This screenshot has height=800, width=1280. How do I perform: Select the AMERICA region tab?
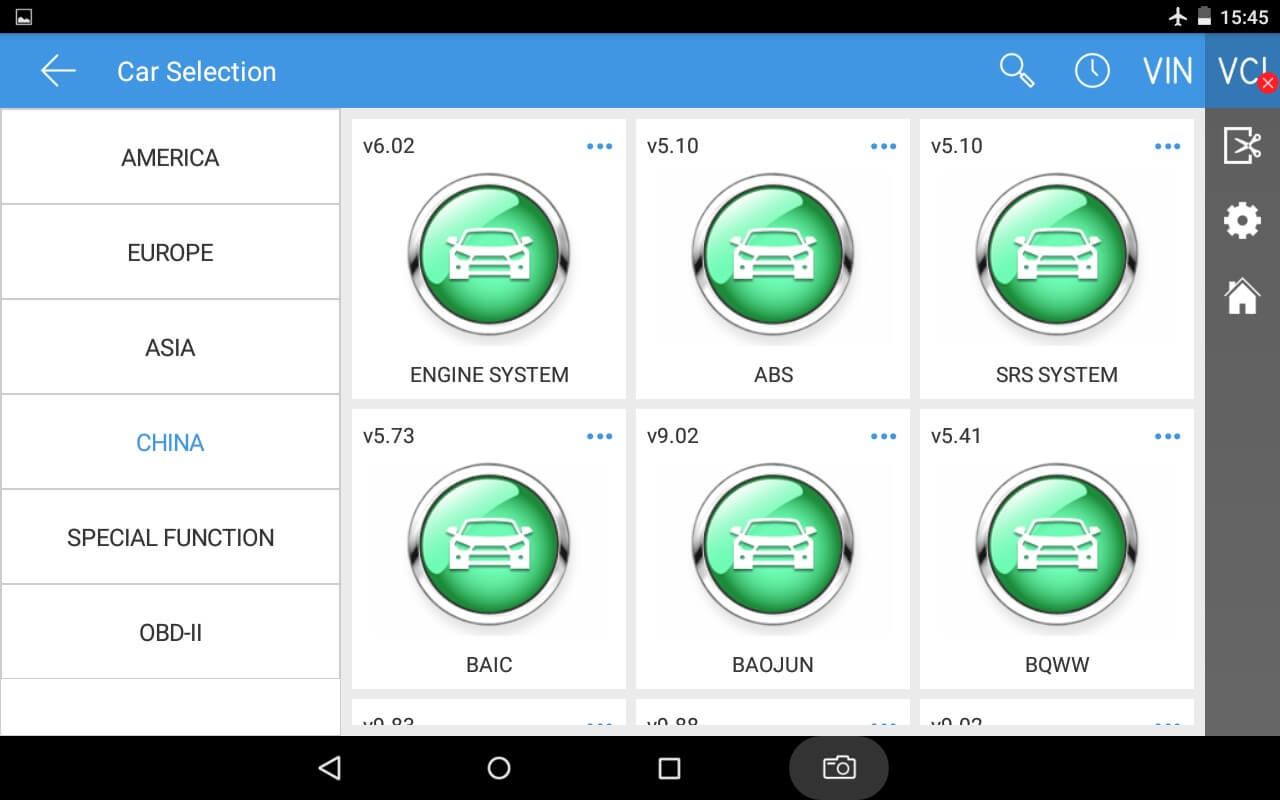click(x=170, y=157)
